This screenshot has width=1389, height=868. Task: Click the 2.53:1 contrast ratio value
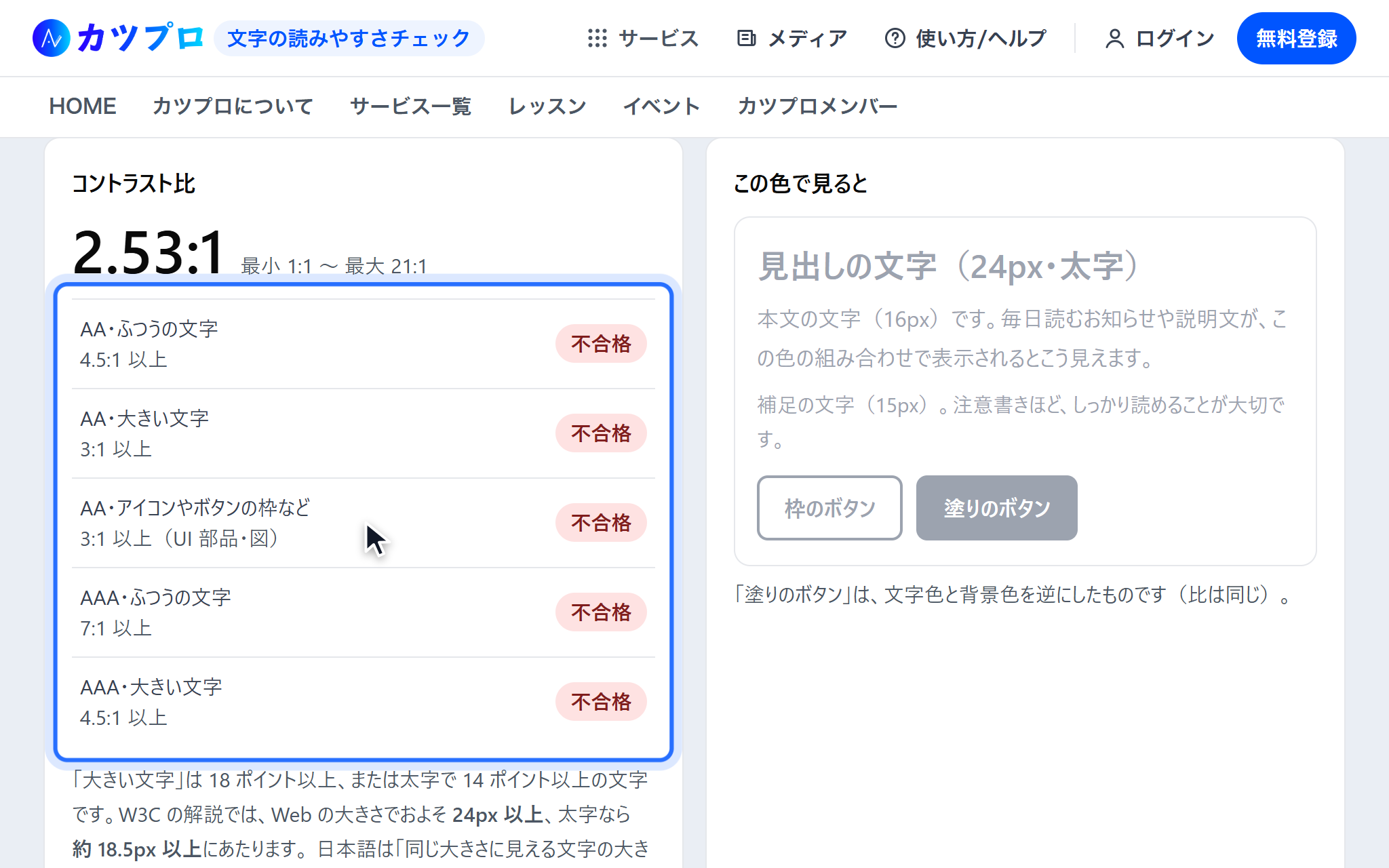[x=149, y=252]
